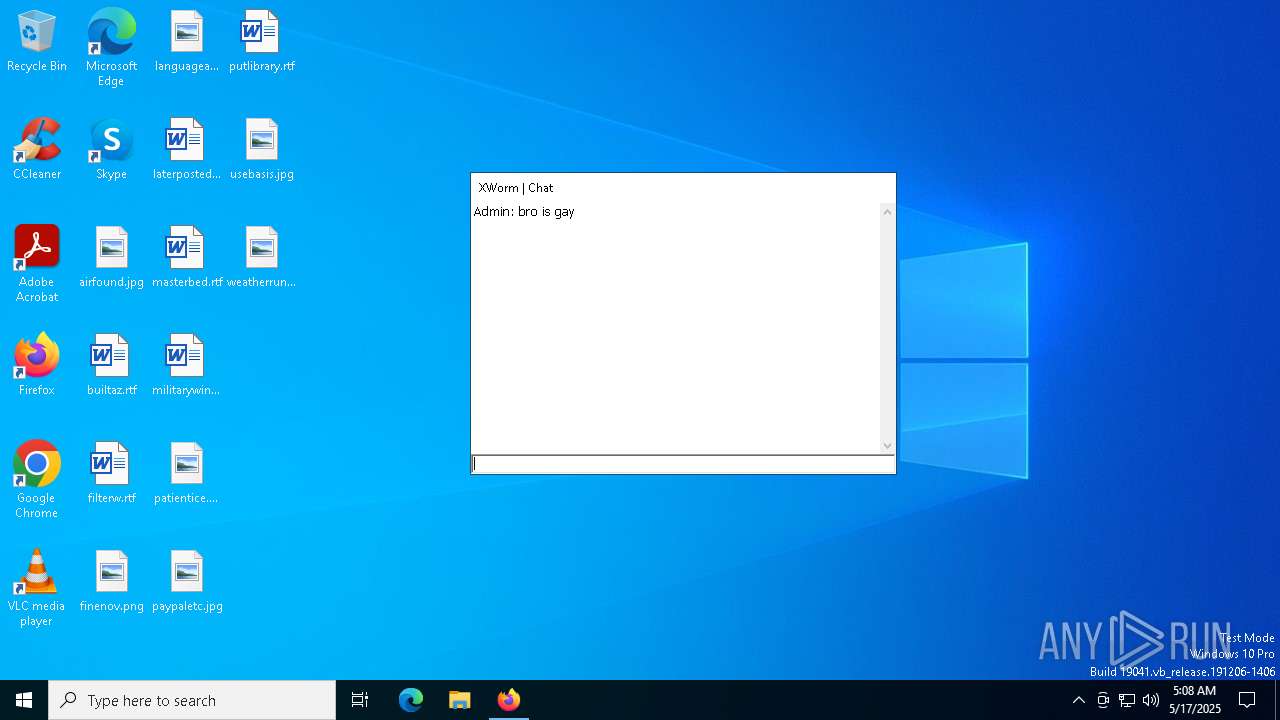Select the patientice... image icon
Viewport: 1280px width, 720px height.
[x=187, y=474]
